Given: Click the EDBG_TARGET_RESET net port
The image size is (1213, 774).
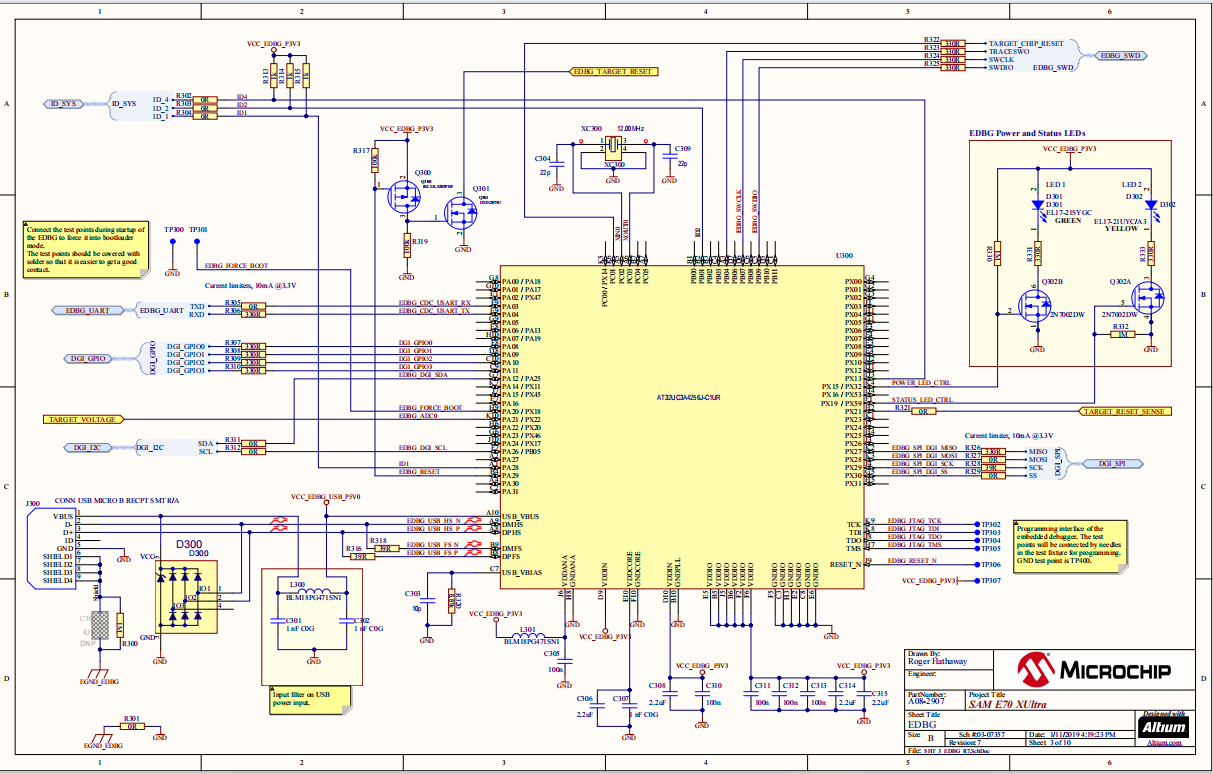Looking at the screenshot, I should (x=613, y=72).
